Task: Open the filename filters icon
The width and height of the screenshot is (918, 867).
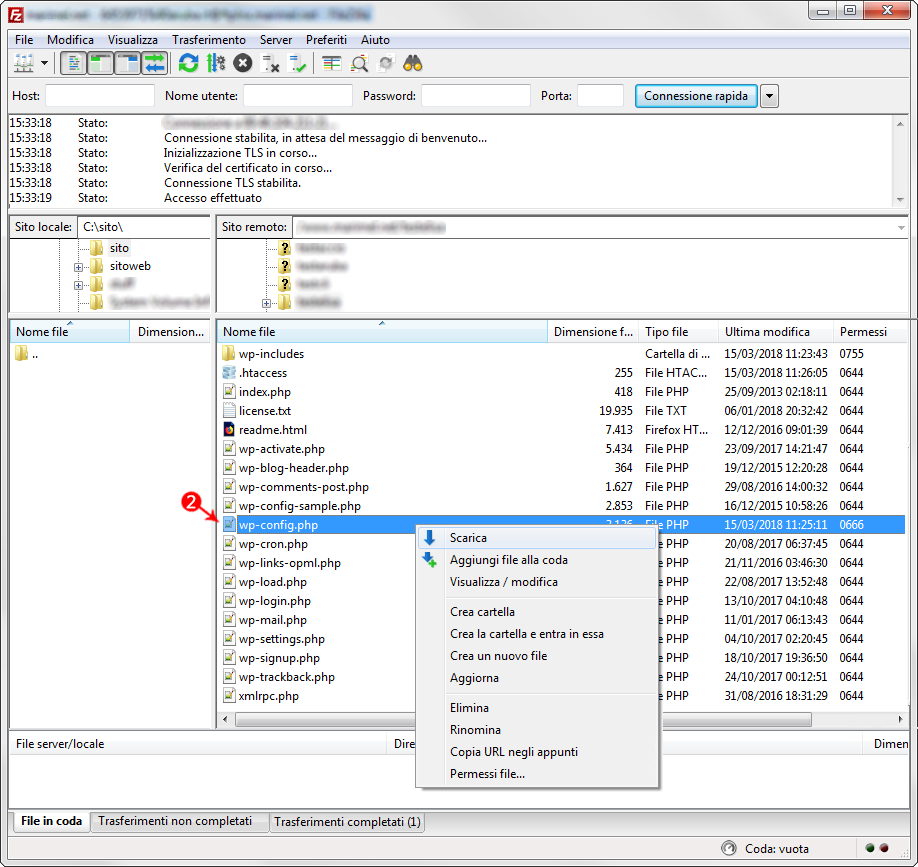Action: point(332,63)
